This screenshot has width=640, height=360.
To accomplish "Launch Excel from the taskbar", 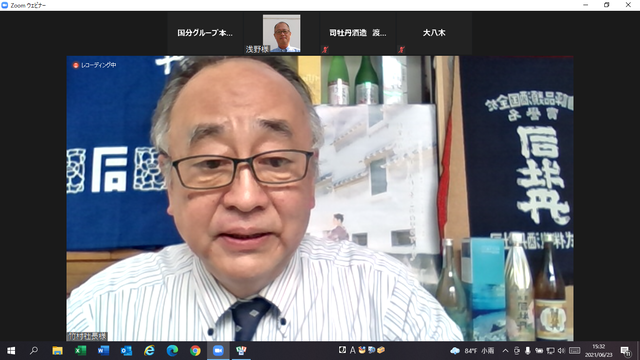I will pos(80,351).
